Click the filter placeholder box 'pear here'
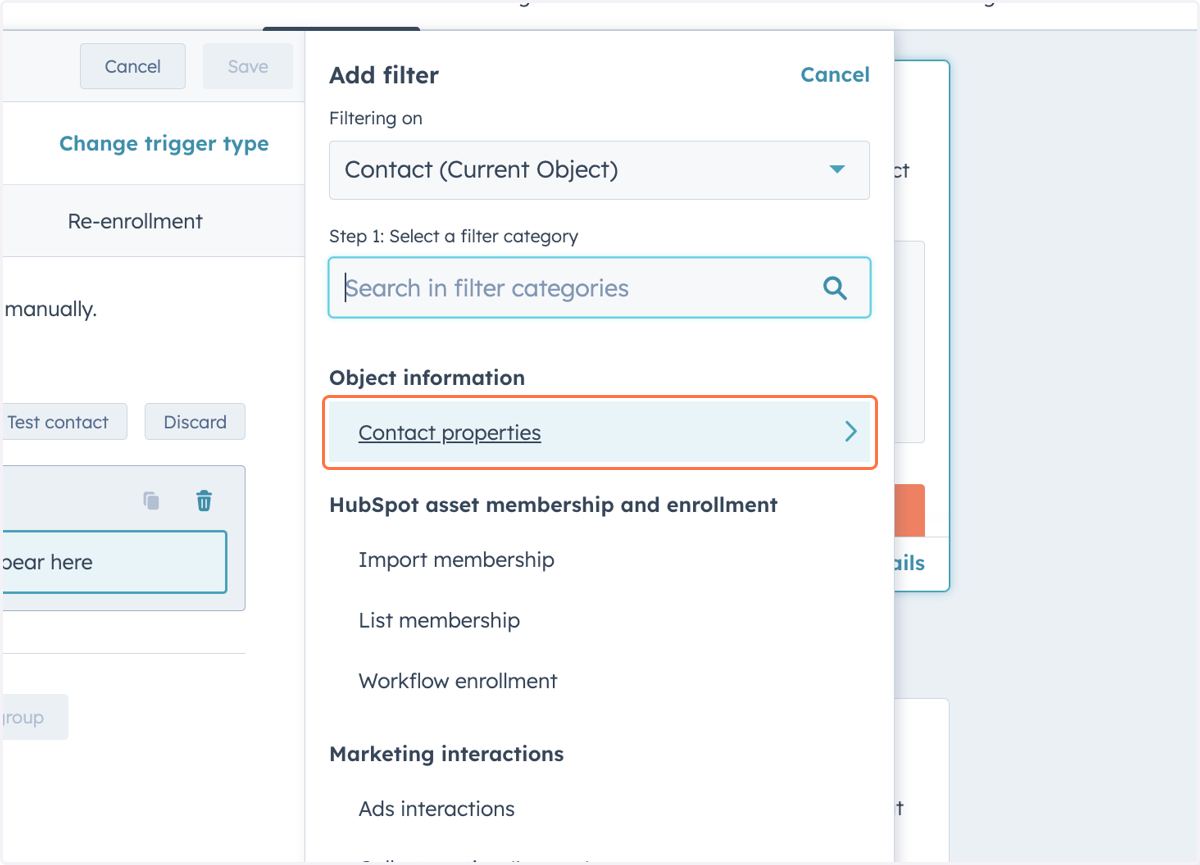 pos(113,562)
